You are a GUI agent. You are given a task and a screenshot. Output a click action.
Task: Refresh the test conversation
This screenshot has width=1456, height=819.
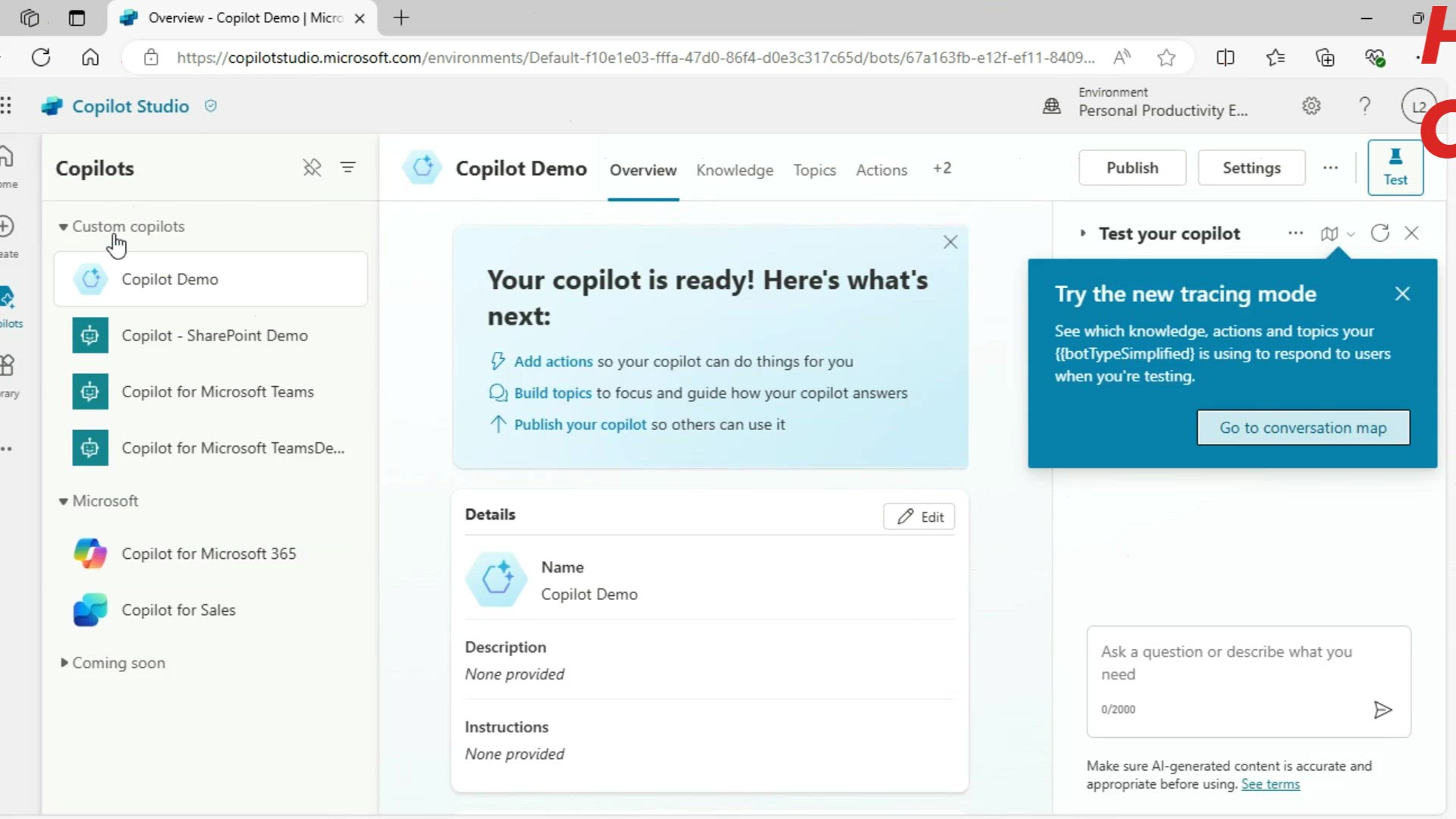tap(1380, 233)
